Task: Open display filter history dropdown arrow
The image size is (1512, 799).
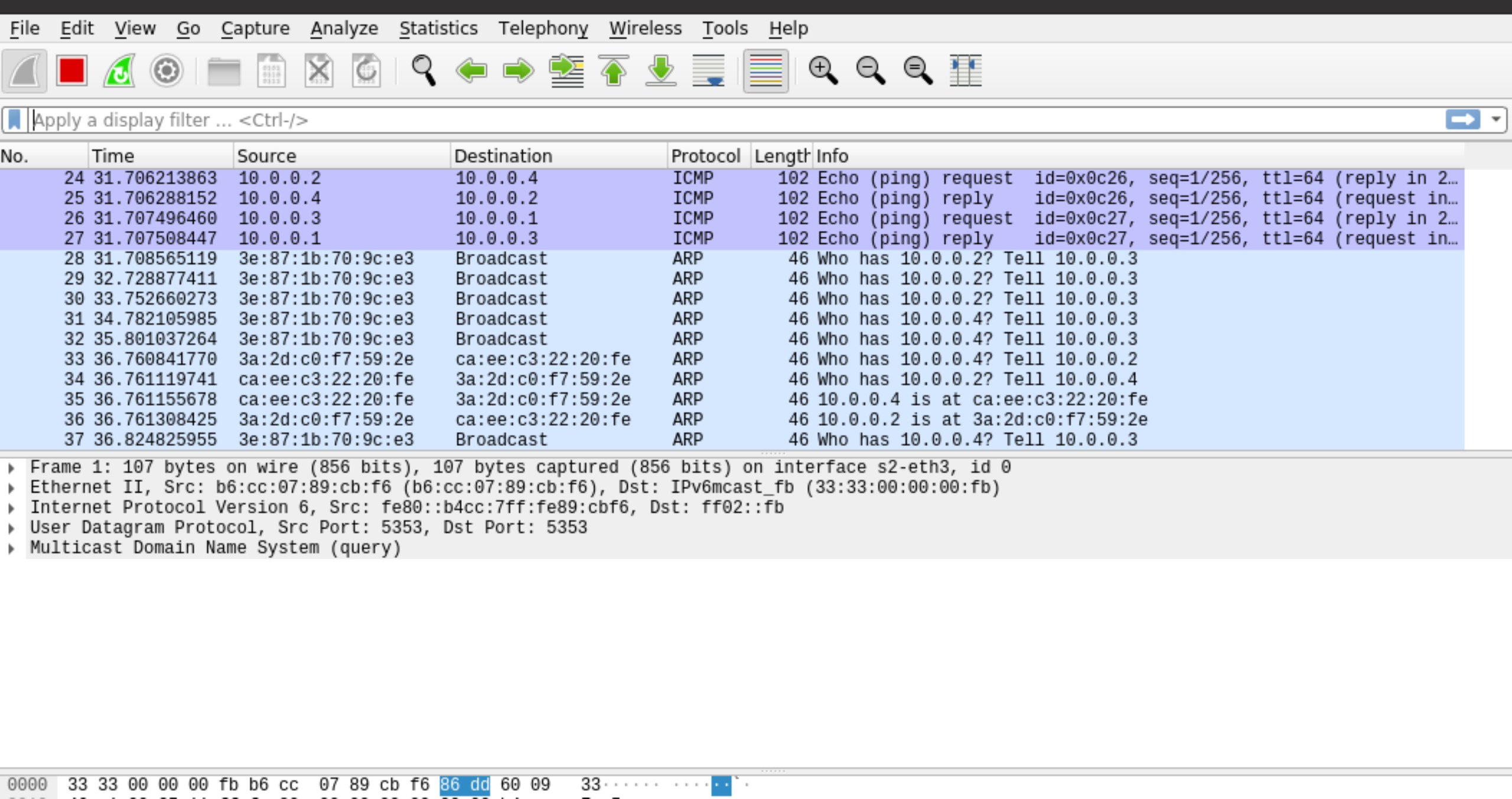Action: coord(1496,120)
